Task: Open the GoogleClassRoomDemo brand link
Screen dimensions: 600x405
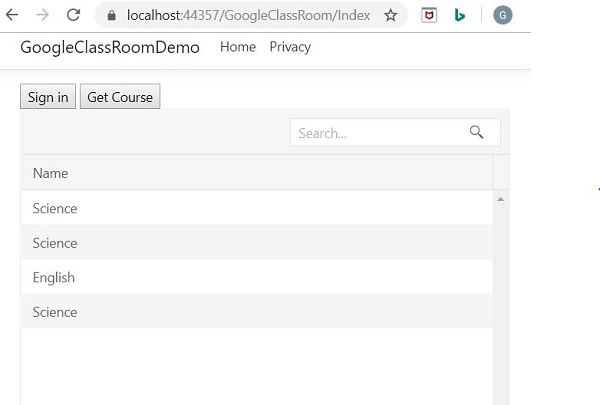Action: (x=110, y=47)
